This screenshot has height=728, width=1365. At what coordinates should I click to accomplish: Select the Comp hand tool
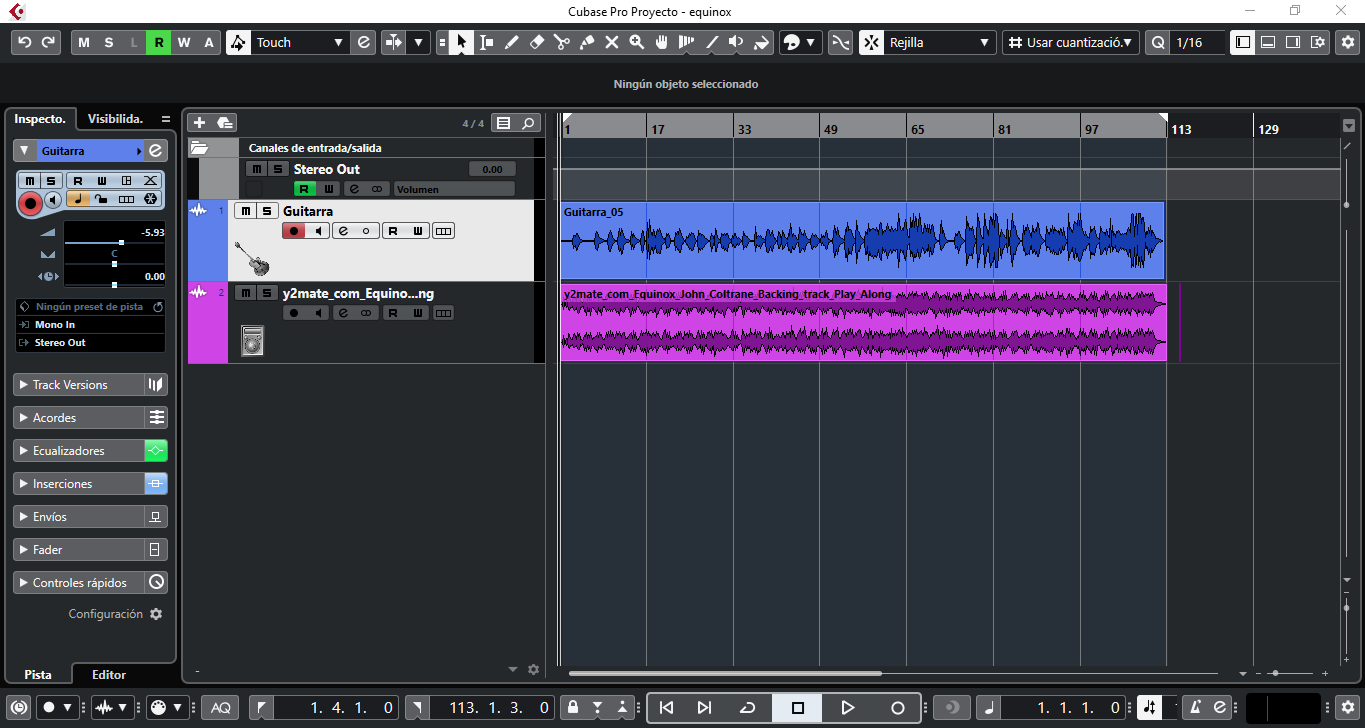661,42
